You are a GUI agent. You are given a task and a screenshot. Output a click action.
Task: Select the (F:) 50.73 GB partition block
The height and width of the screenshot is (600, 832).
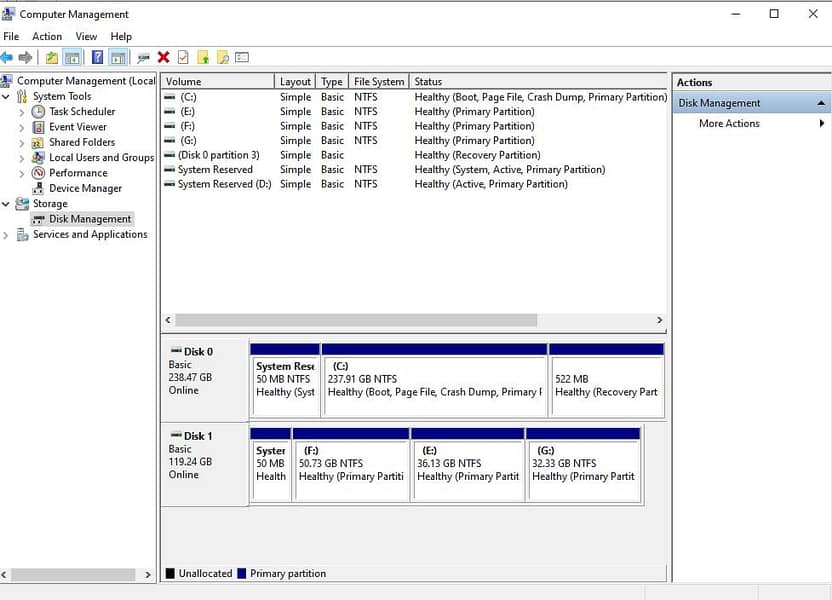tap(351, 464)
